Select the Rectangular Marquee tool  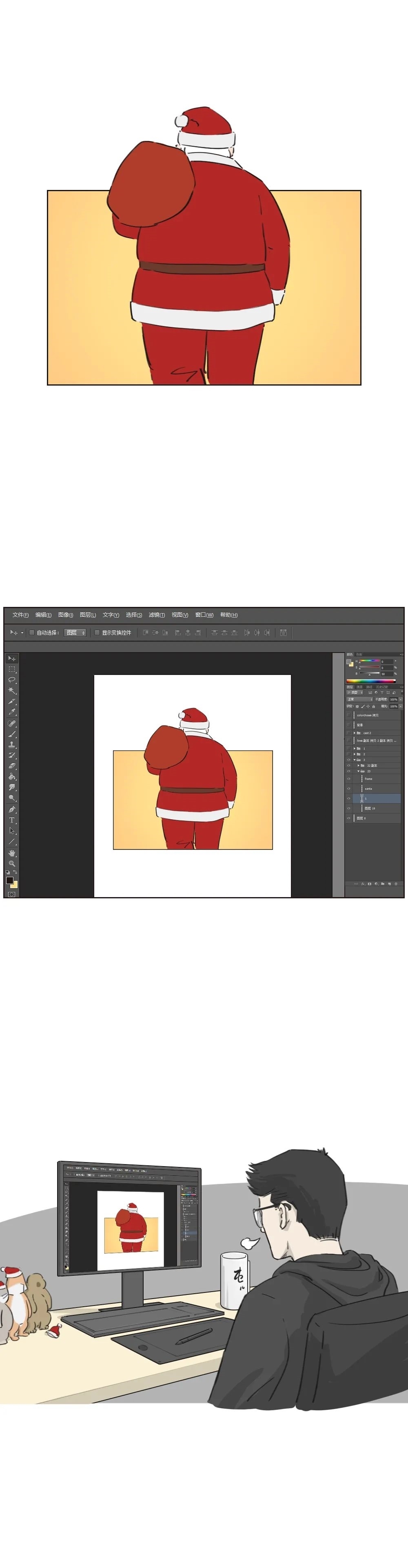(x=11, y=669)
